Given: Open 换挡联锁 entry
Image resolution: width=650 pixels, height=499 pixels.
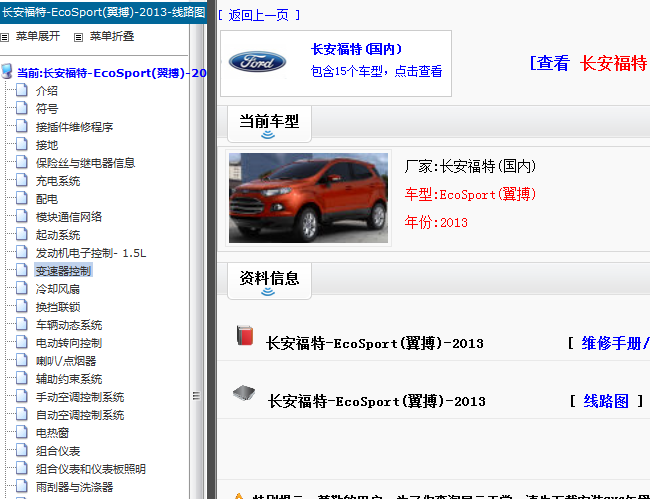Looking at the screenshot, I should coord(58,307).
